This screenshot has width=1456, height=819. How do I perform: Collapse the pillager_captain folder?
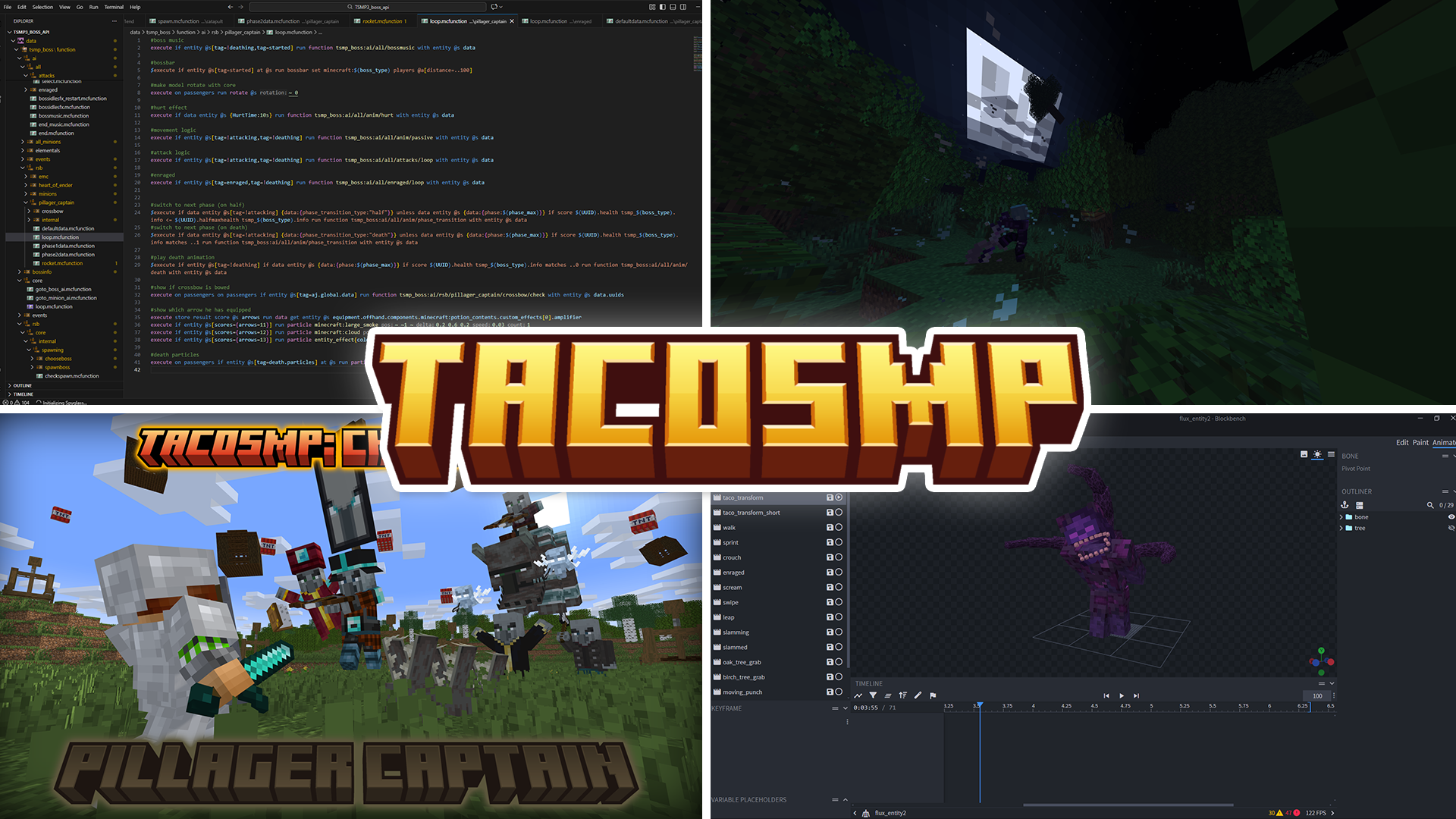(x=26, y=202)
